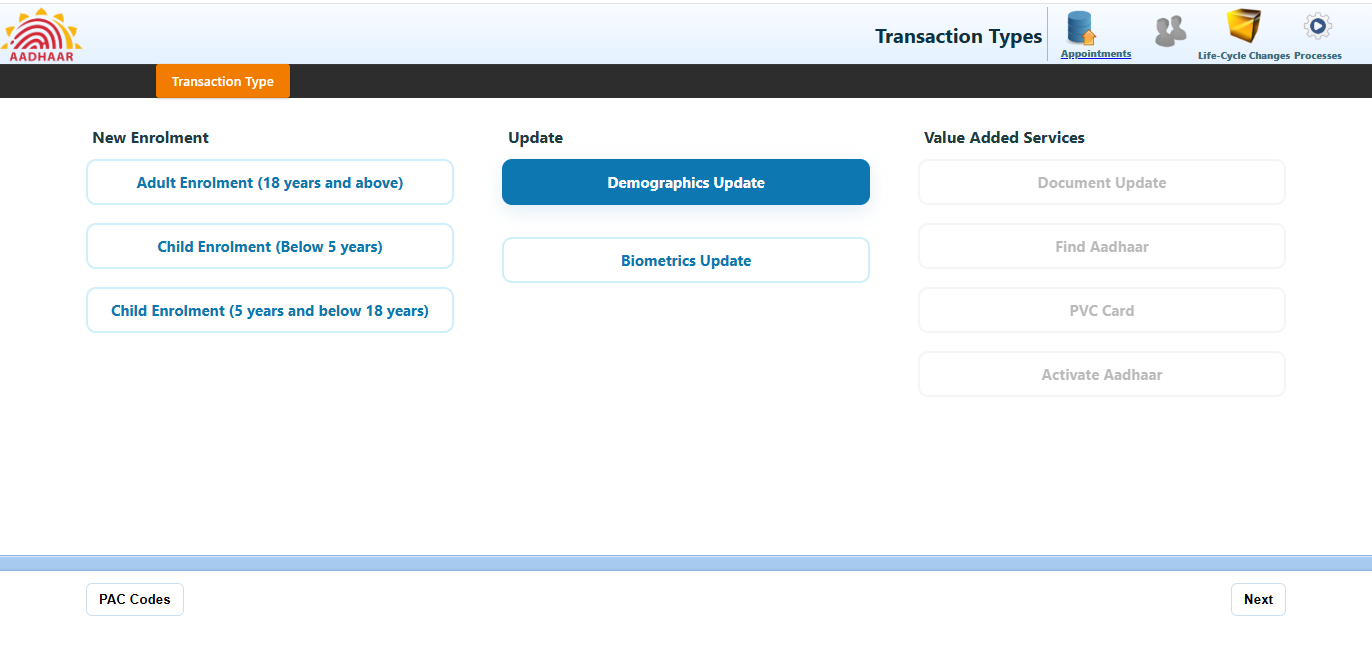Open the PAC Codes button

[135, 600]
